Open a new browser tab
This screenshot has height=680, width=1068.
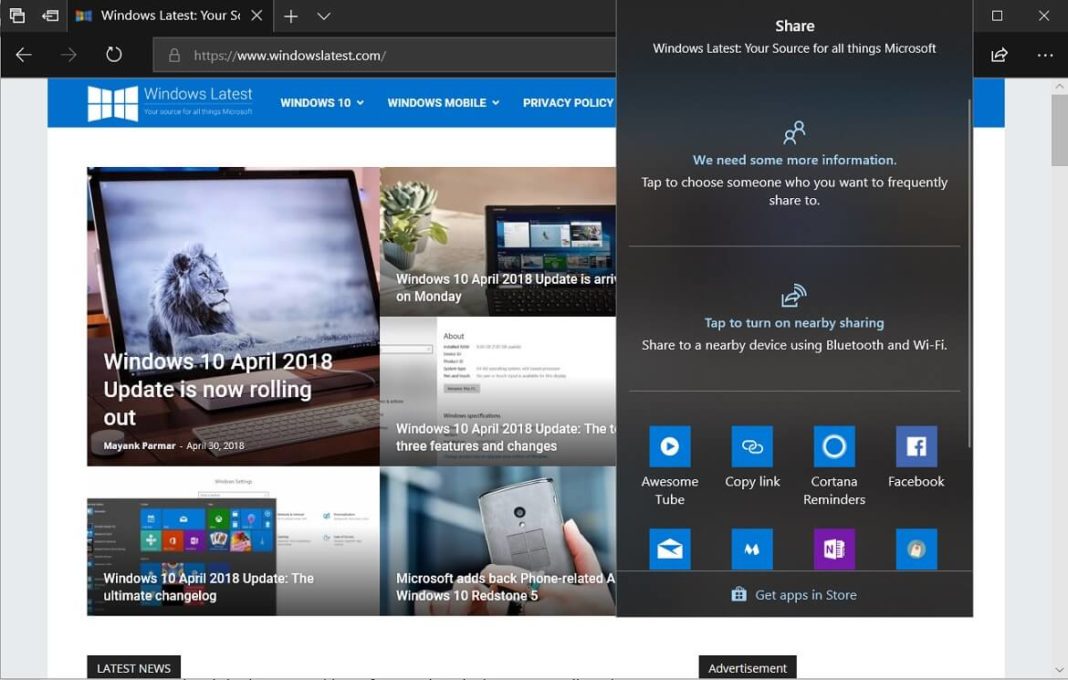[290, 16]
